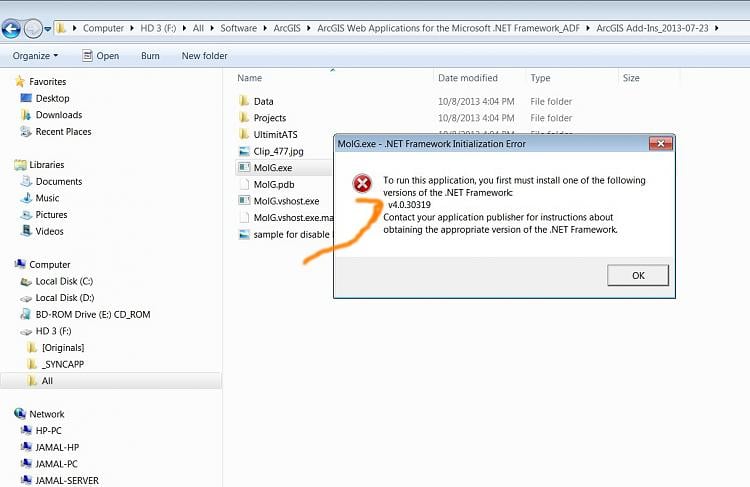Sort by the Size column header
The height and width of the screenshot is (487, 750).
coord(631,78)
